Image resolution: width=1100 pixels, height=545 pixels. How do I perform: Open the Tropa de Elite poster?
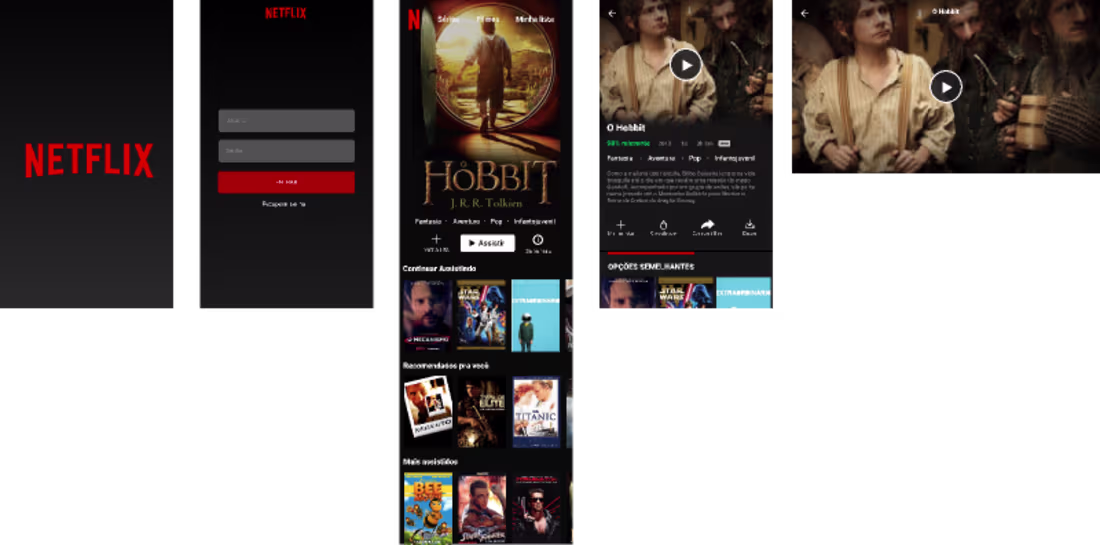(481, 411)
